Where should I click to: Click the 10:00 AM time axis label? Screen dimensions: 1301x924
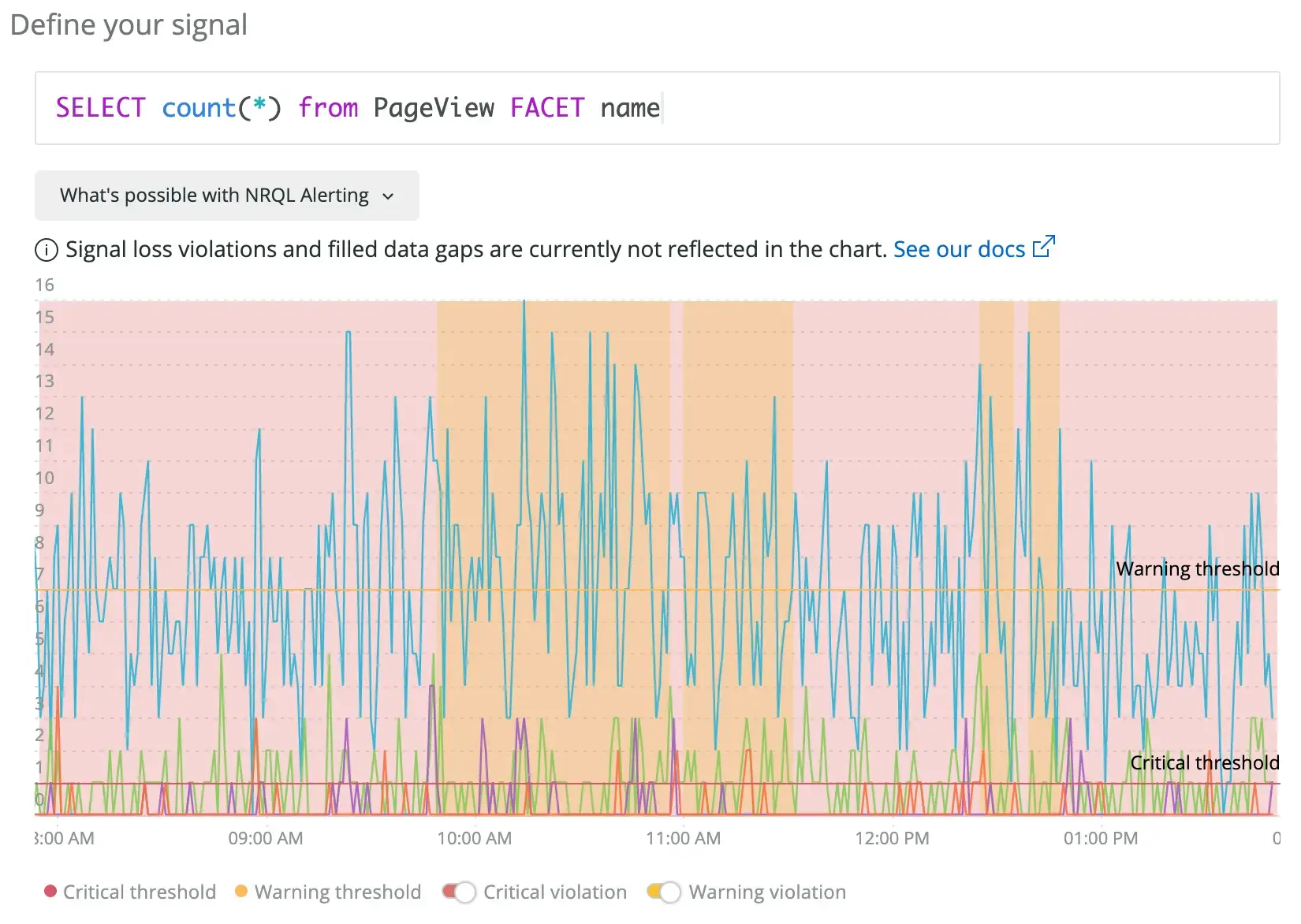click(474, 838)
